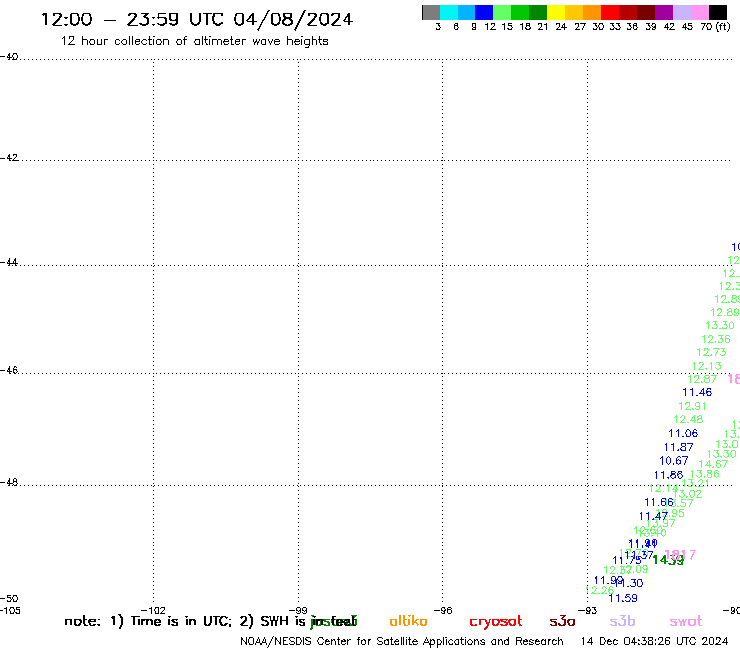740x650 pixels.
Task: Click the blue wave height value 11.75
Action: click(x=627, y=560)
